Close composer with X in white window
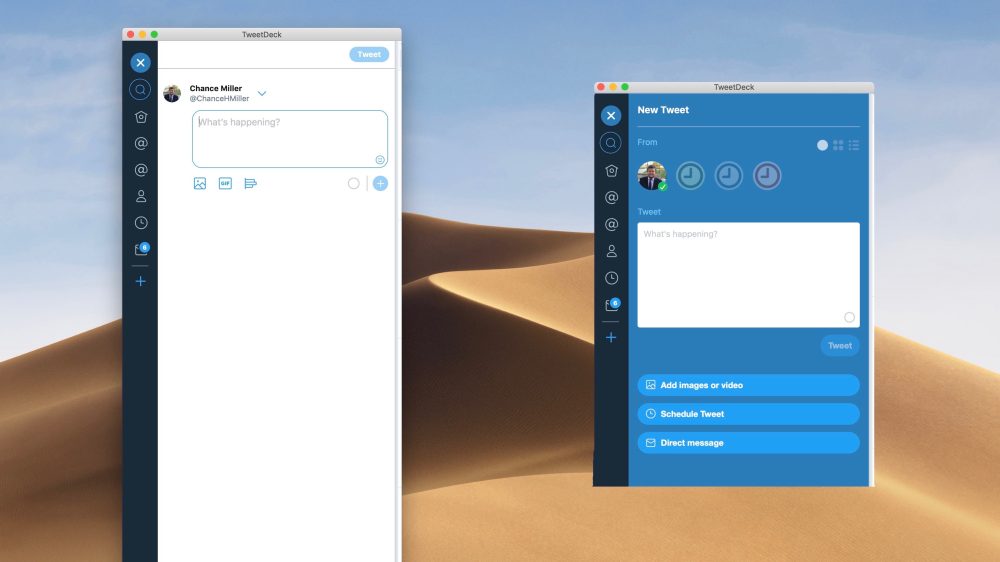 click(140, 63)
